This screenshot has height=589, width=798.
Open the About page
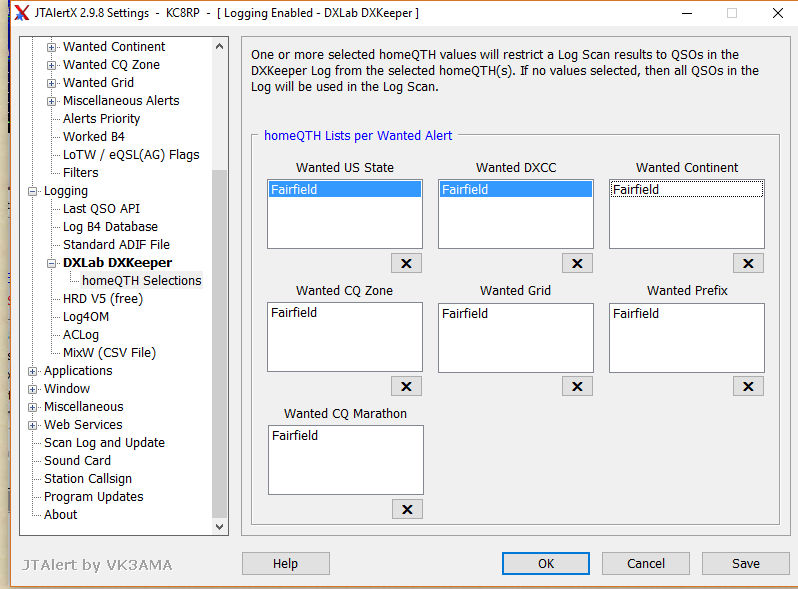pyautogui.click(x=61, y=515)
